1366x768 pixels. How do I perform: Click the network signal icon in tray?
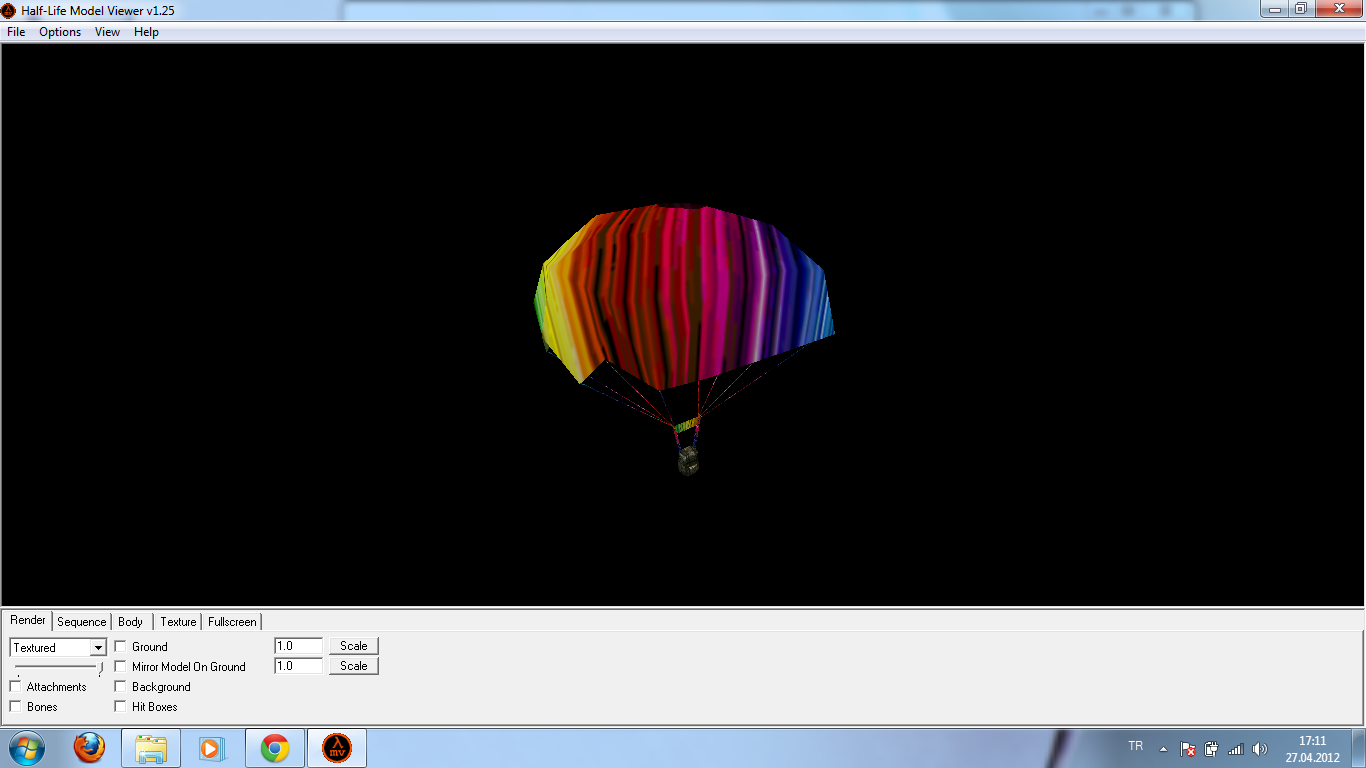point(1236,749)
